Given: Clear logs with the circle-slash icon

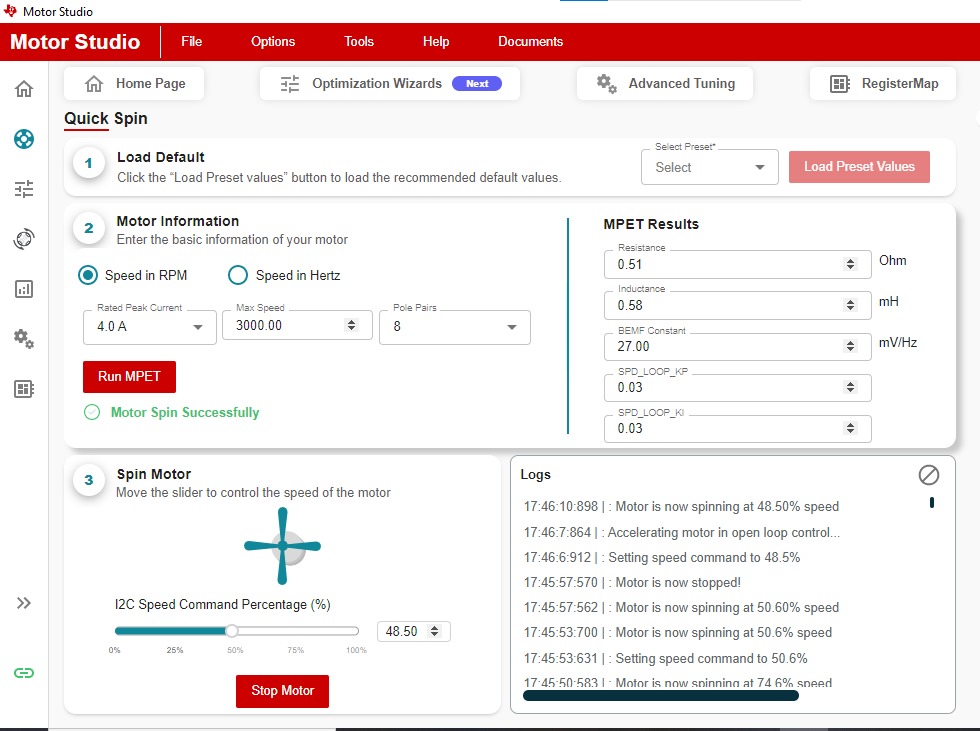Looking at the screenshot, I should coord(928,475).
